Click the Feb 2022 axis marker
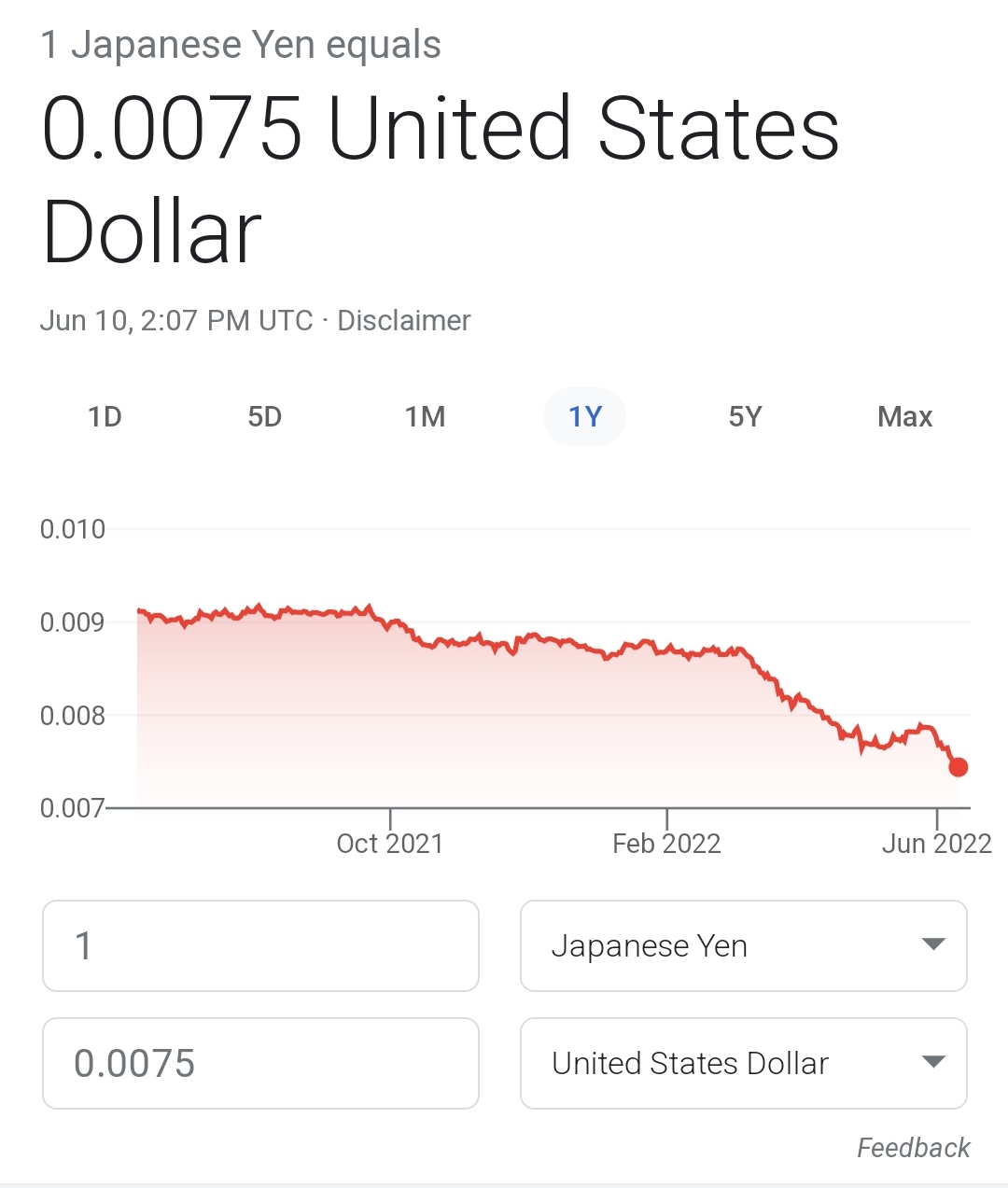1008x1188 pixels. click(x=666, y=843)
